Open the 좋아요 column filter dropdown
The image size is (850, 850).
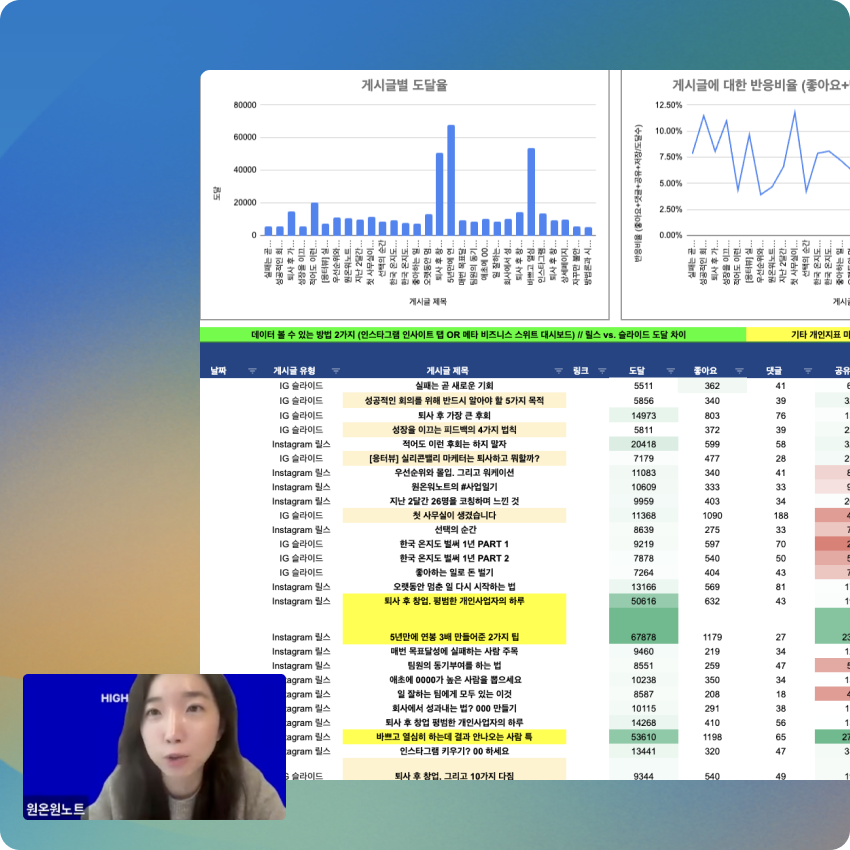(x=739, y=371)
